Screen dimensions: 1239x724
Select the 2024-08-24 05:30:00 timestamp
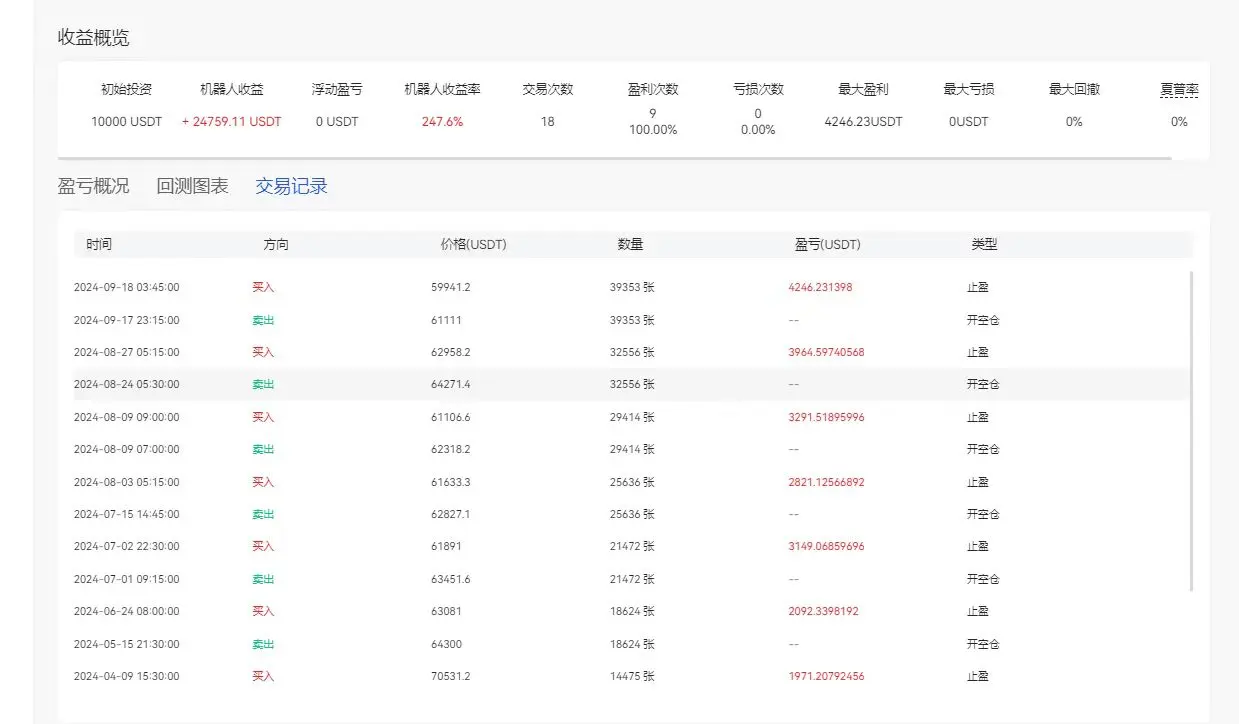tap(127, 384)
